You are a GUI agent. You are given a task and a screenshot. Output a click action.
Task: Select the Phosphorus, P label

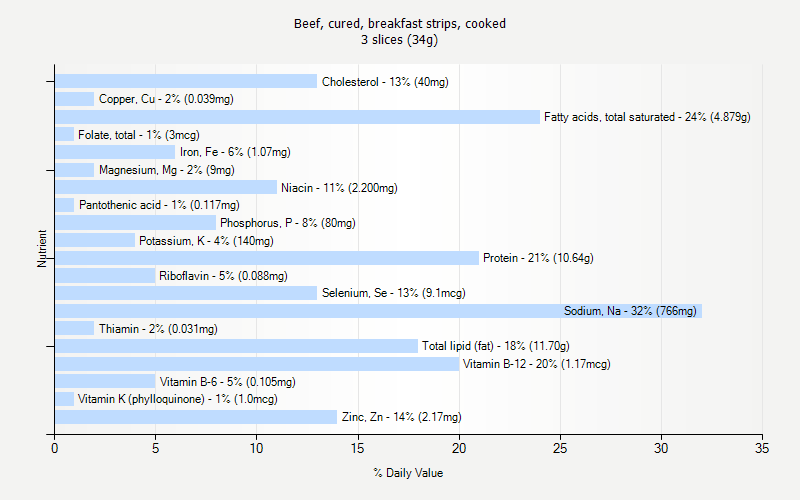click(287, 223)
